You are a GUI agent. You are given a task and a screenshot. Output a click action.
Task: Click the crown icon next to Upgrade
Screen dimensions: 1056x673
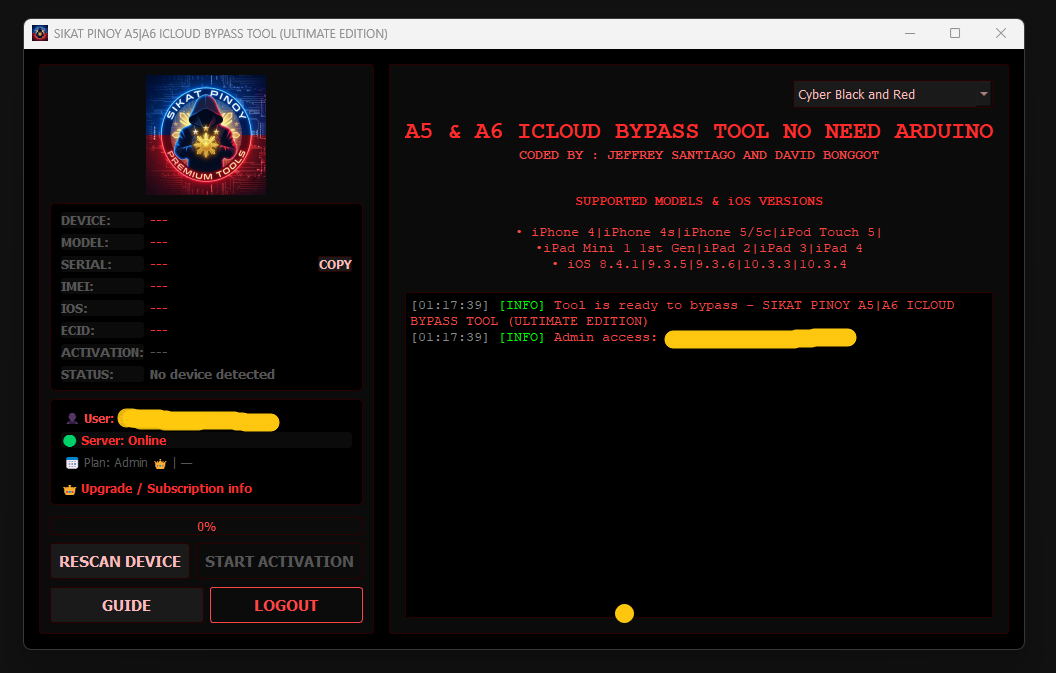coord(69,490)
